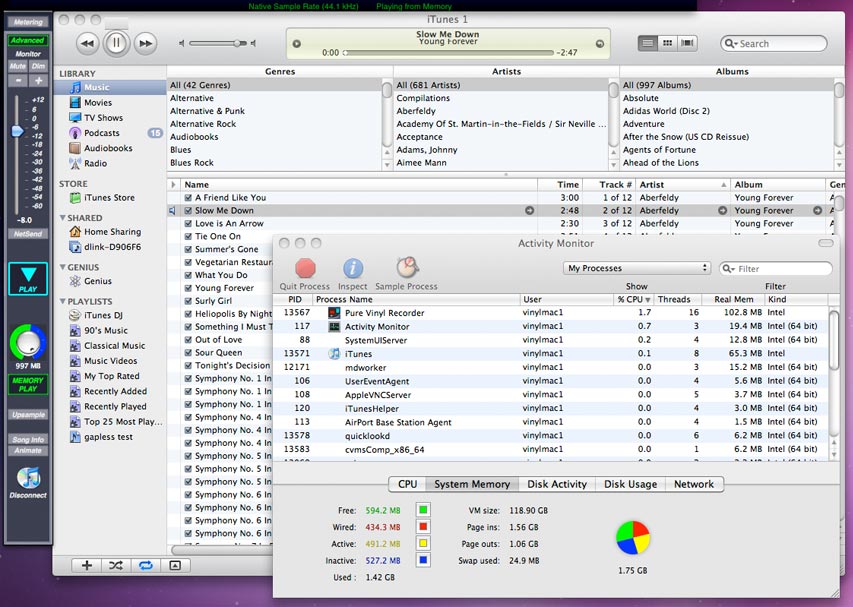This screenshot has height=607, width=853.
Task: Switch to the Disk Activity tab
Action: (557, 484)
